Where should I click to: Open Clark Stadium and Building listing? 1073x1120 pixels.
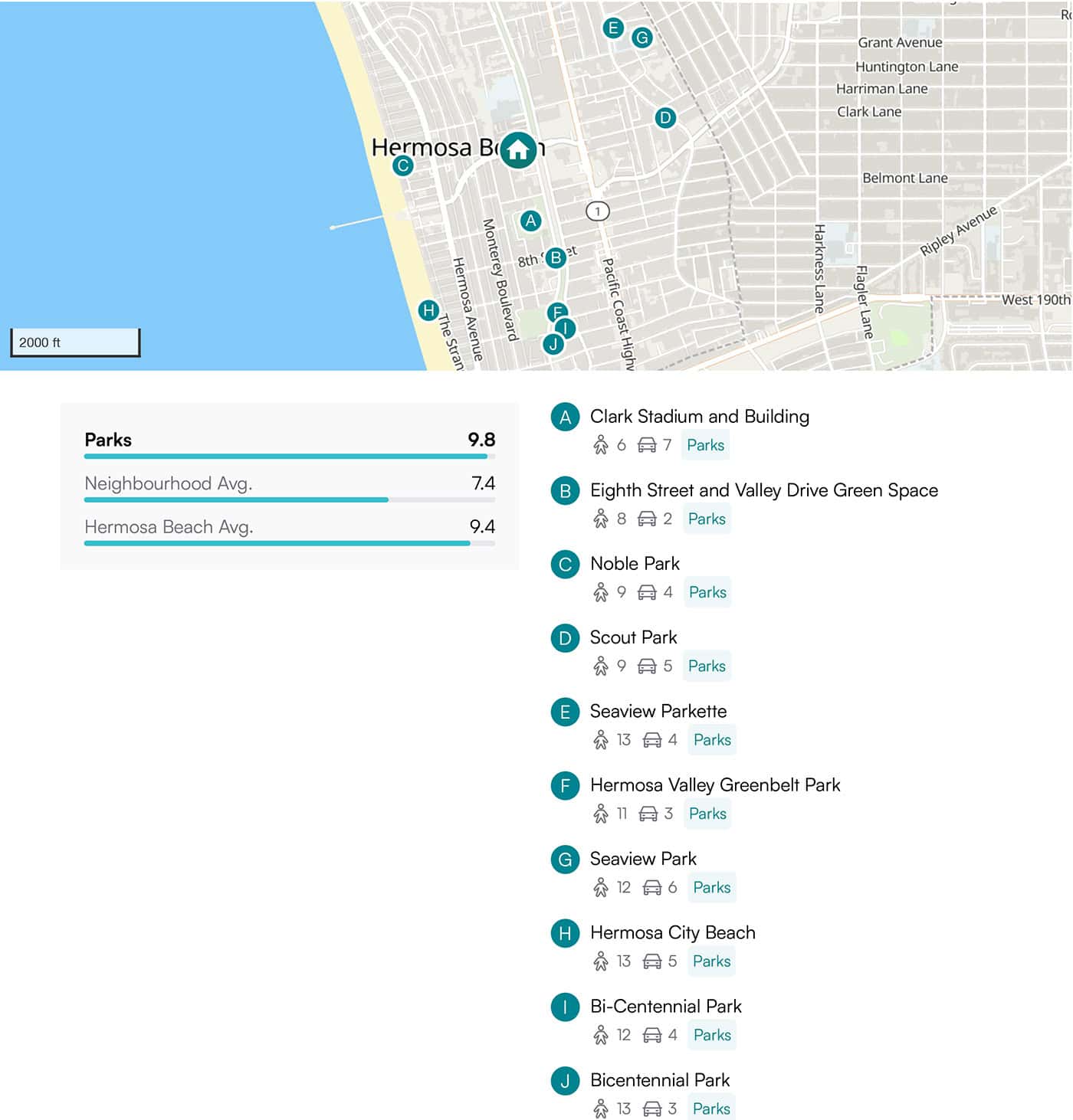pos(699,417)
